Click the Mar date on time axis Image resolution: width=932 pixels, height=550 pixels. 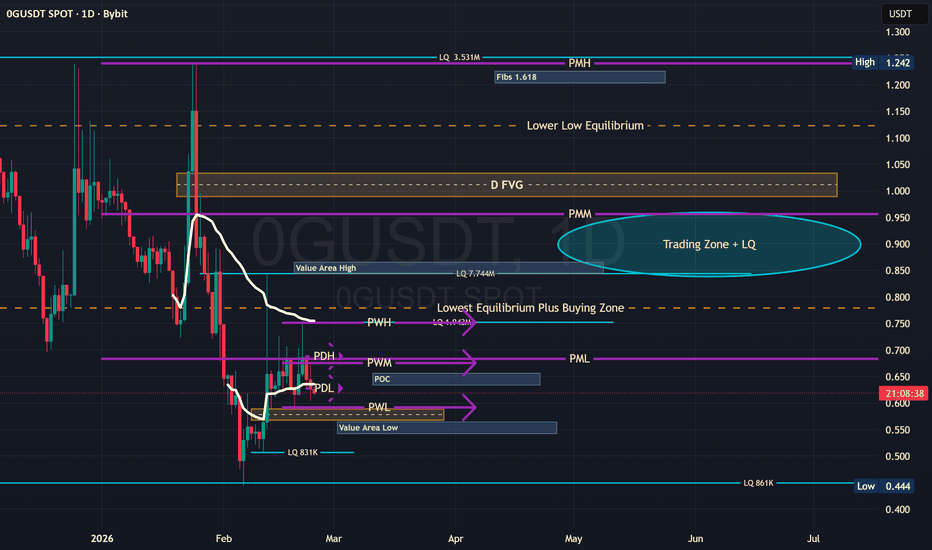tap(333, 538)
